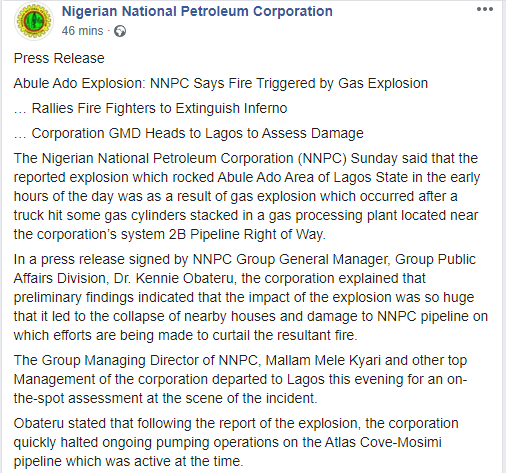The height and width of the screenshot is (473, 506).
Task: Select the 'Abule Ado Explosion' headline line
Action: (220, 83)
